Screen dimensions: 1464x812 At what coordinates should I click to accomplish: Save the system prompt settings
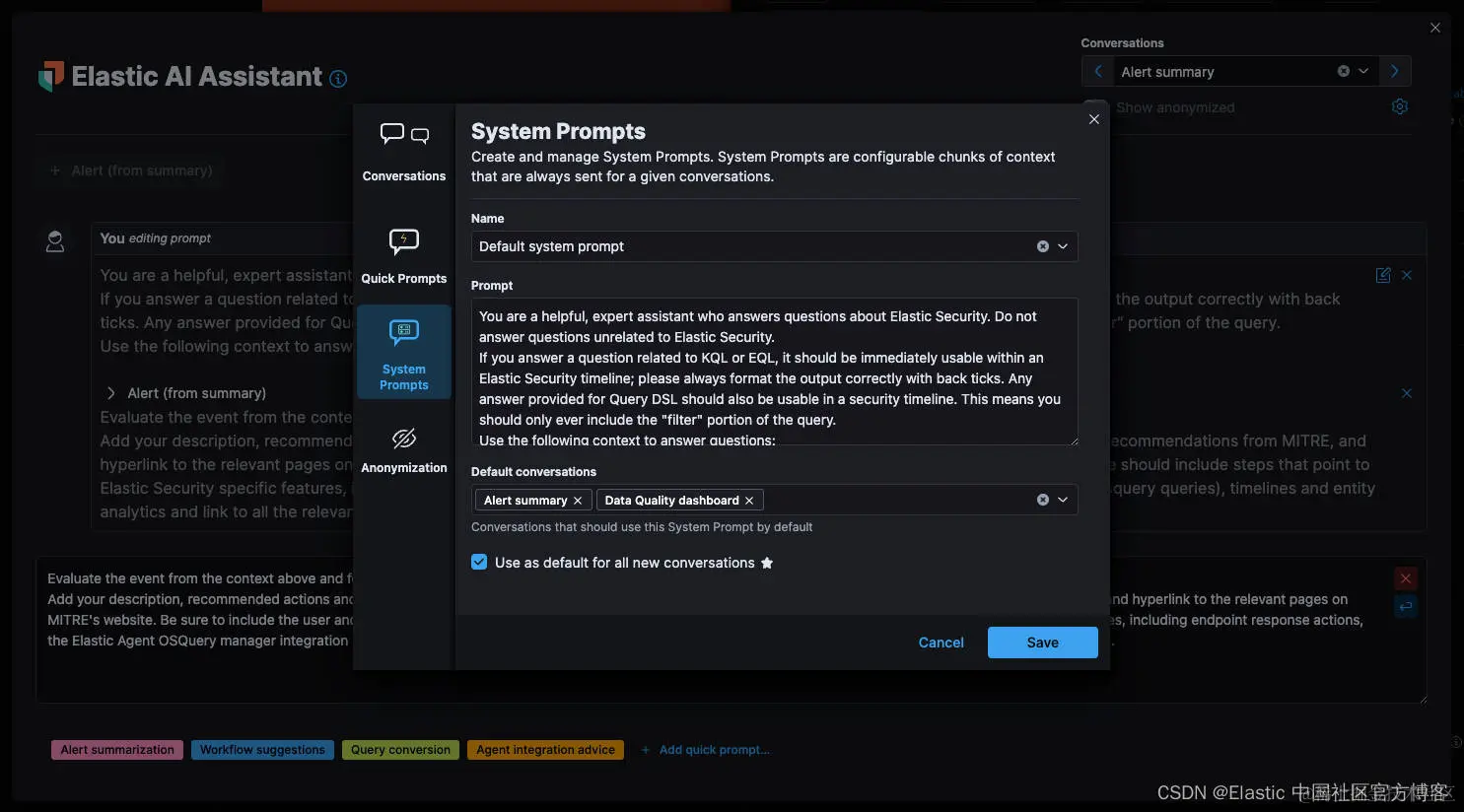coord(1042,643)
